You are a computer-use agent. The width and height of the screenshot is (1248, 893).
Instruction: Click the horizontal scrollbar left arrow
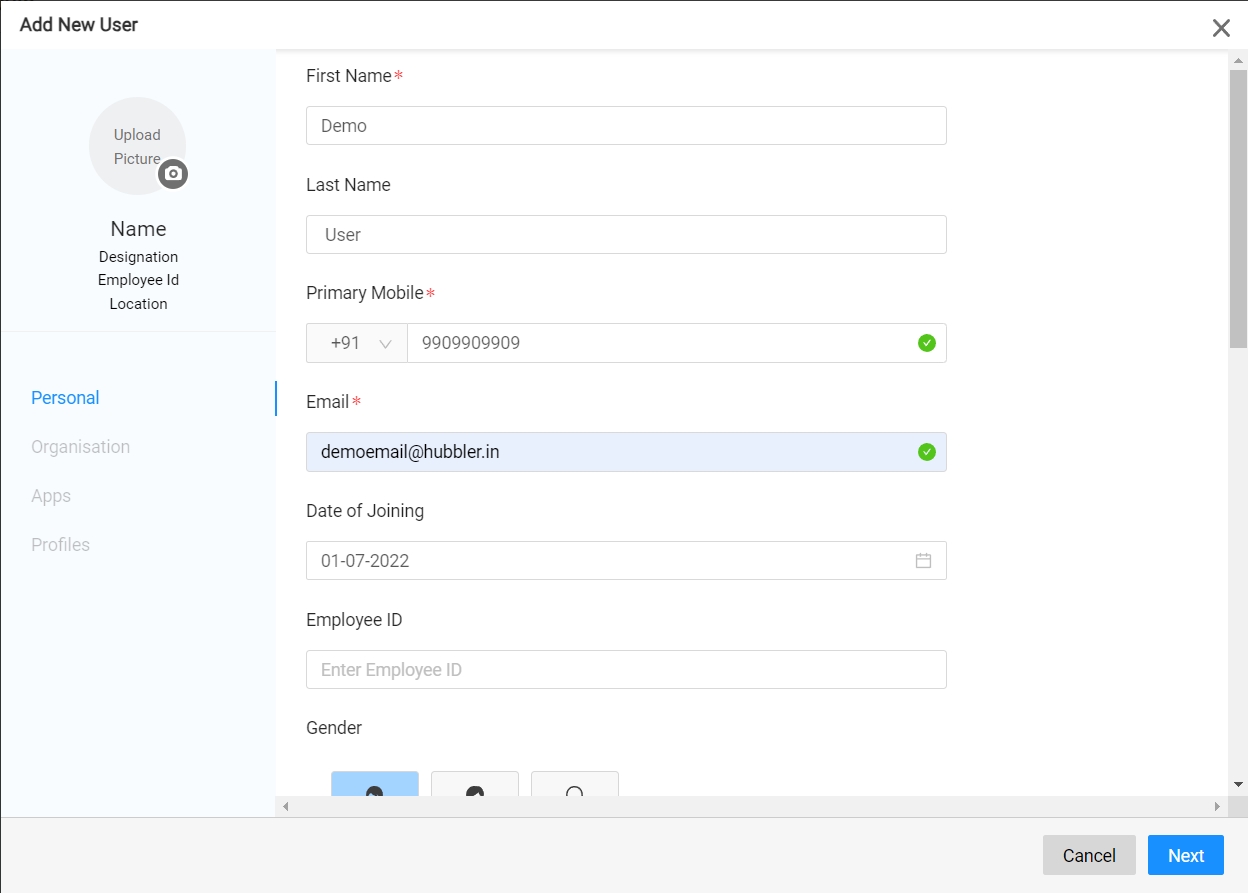[x=286, y=806]
